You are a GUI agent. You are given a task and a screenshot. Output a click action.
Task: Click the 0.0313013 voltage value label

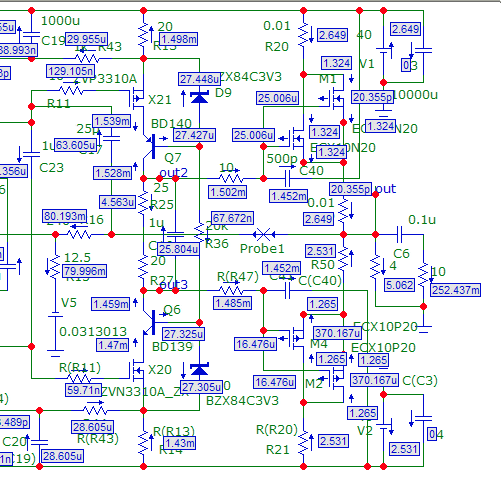point(93,331)
